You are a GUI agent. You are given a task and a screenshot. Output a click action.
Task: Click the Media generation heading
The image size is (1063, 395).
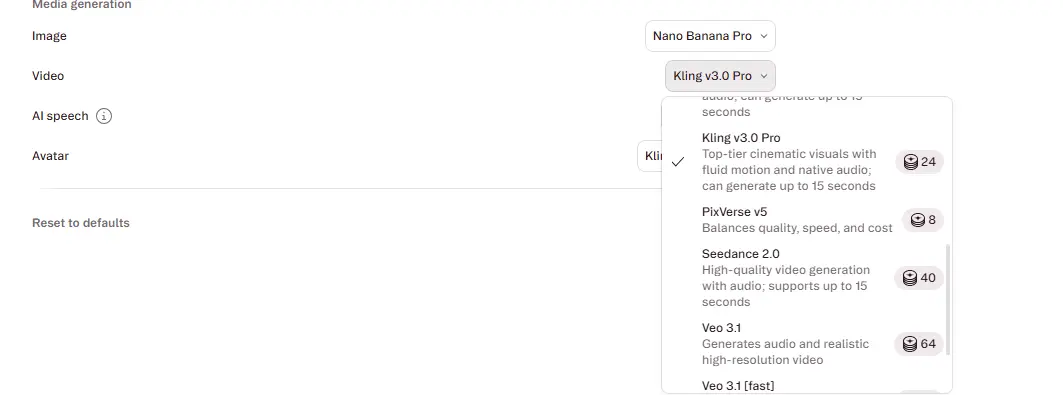tap(81, 5)
